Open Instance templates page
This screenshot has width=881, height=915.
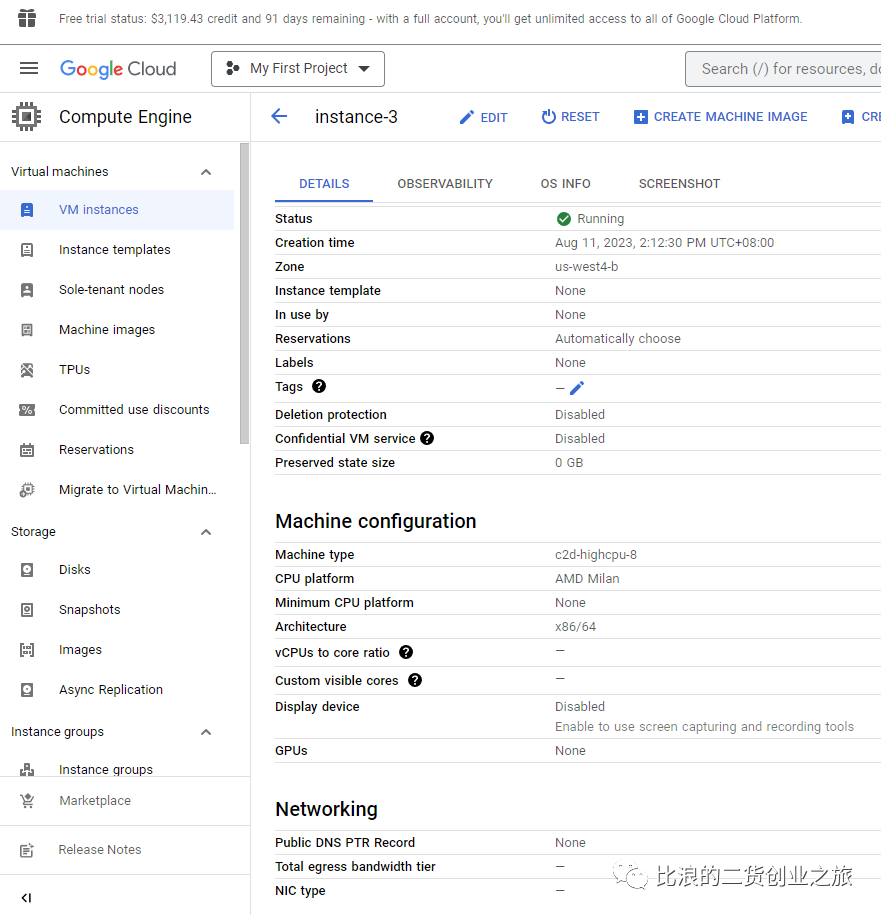pos(114,250)
